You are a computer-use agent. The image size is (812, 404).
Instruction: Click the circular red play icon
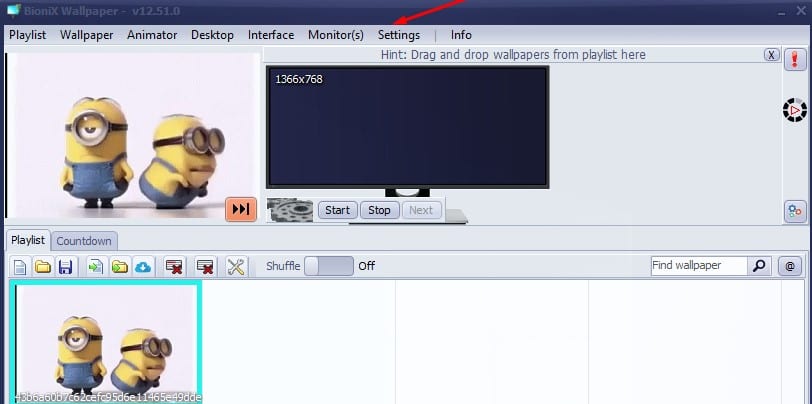point(794,110)
